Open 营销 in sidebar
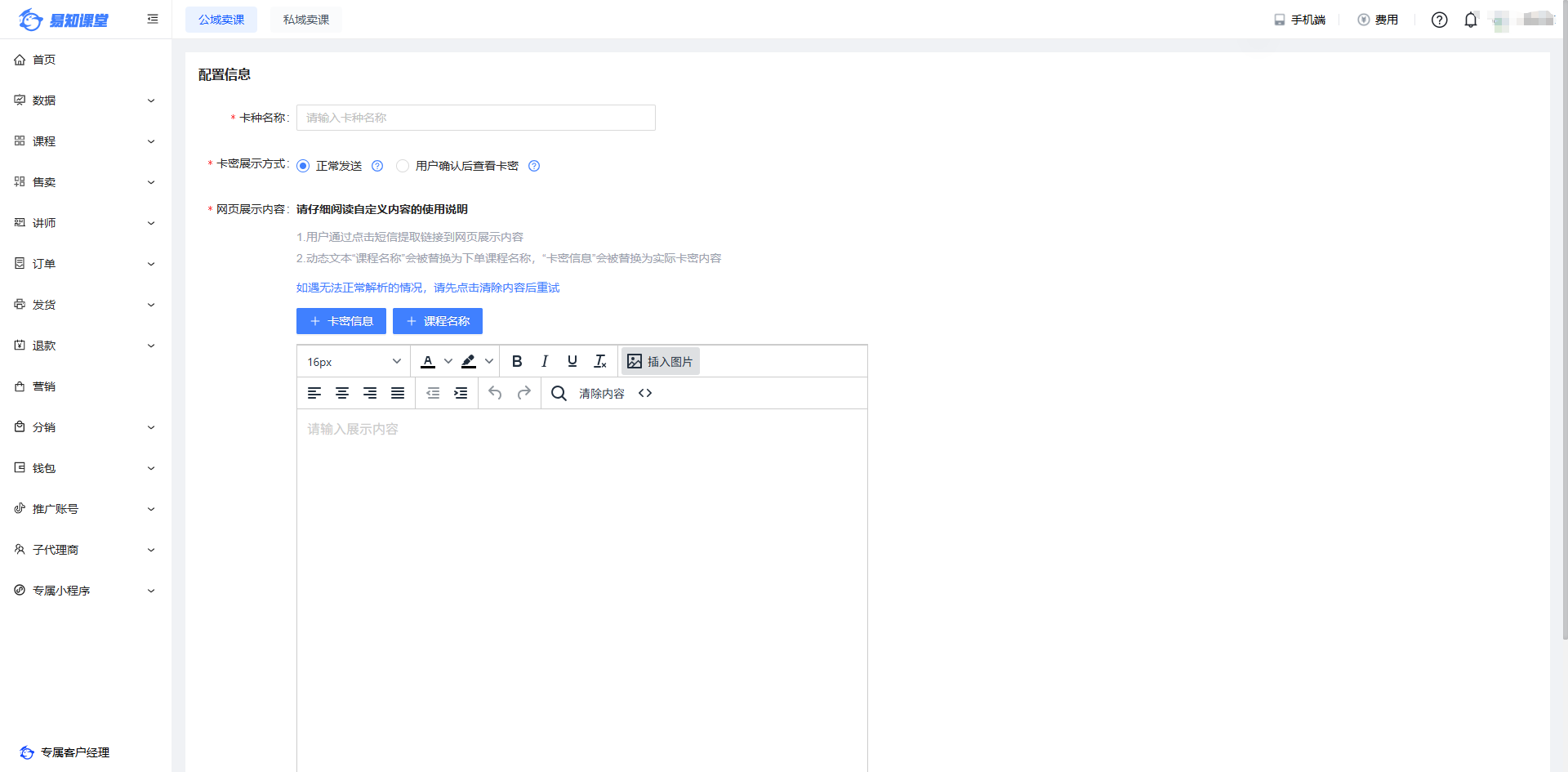The image size is (1568, 772). (x=86, y=386)
